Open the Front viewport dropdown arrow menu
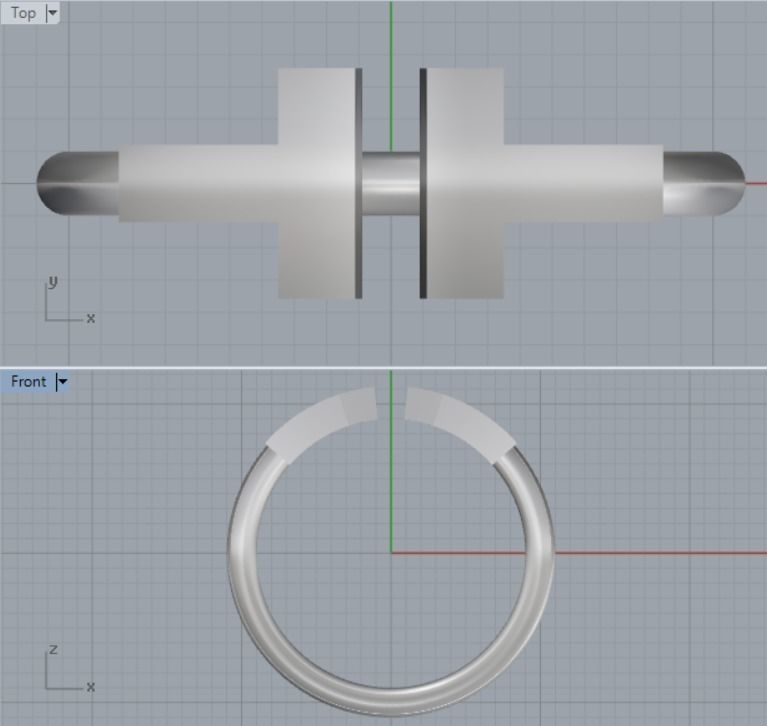The width and height of the screenshot is (767, 726). point(62,382)
